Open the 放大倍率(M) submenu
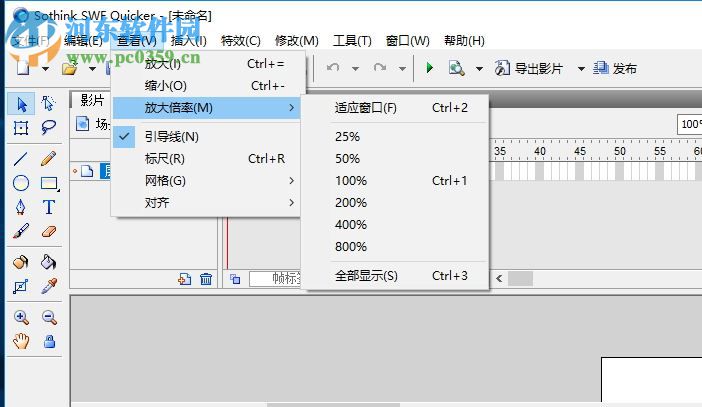Screen dimensions: 702x407 pos(206,108)
